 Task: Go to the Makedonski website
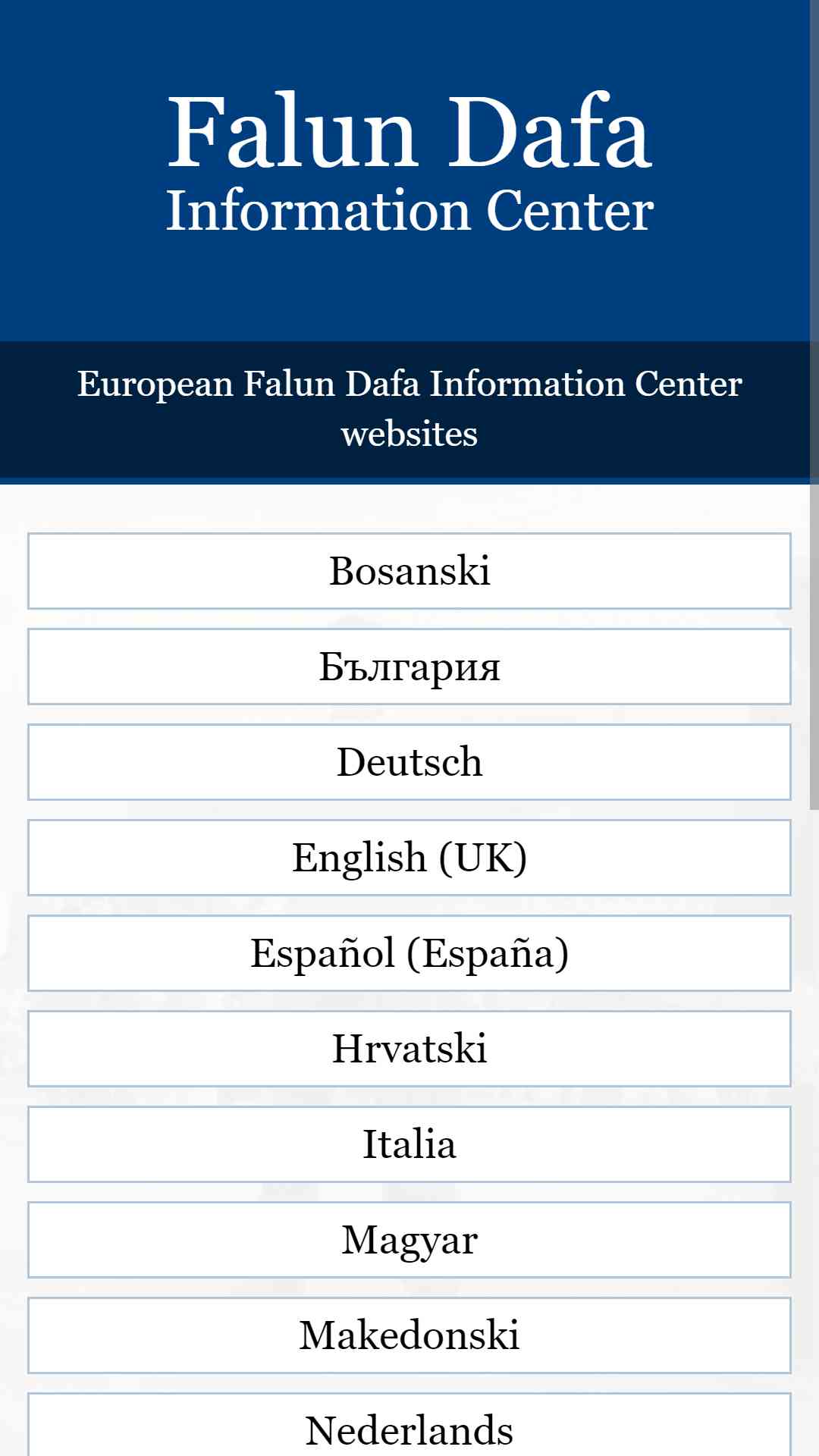tap(409, 1335)
